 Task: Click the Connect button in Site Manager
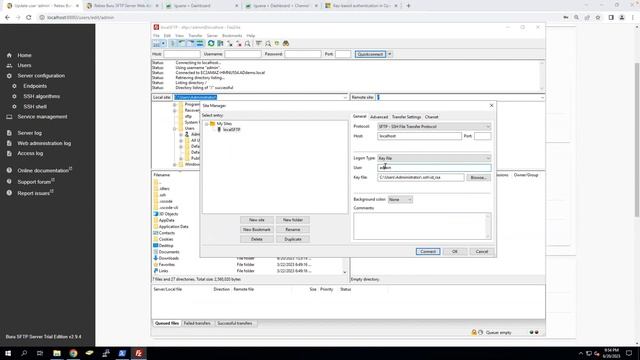point(428,251)
